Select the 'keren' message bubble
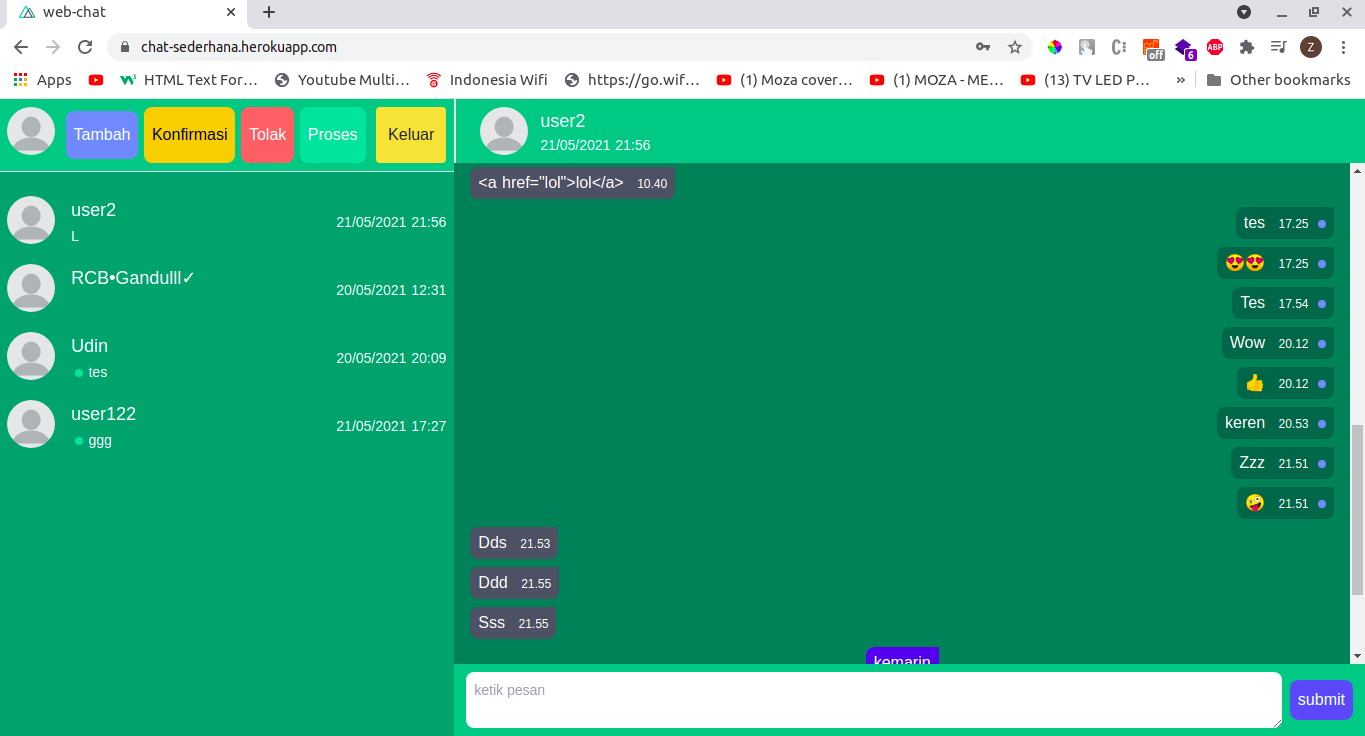Image resolution: width=1365 pixels, height=736 pixels. pos(1275,423)
